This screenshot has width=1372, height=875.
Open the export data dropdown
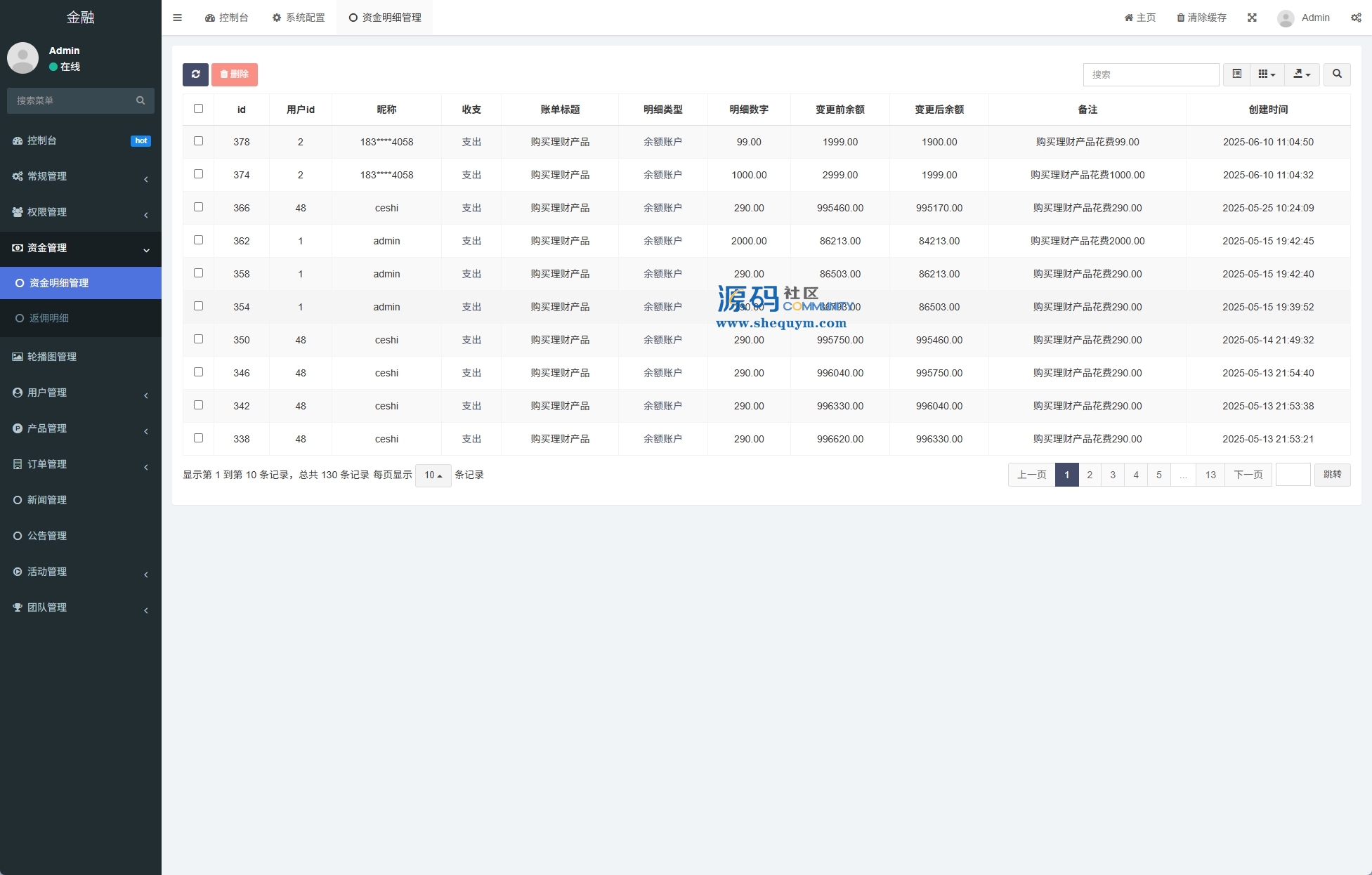coord(1302,74)
